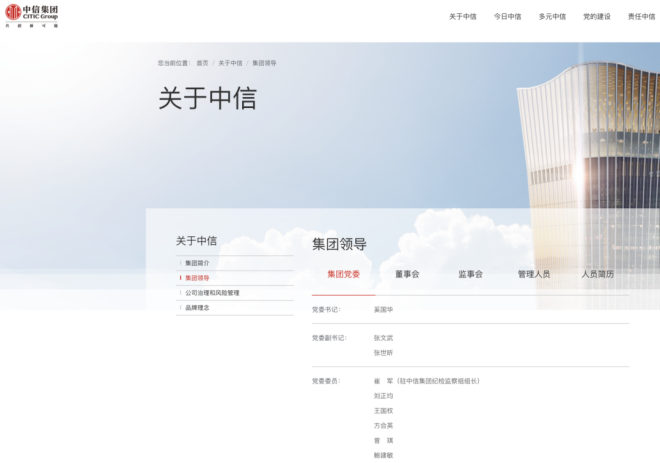Switch to the 监事会 tab
The image size is (660, 463).
[470, 274]
